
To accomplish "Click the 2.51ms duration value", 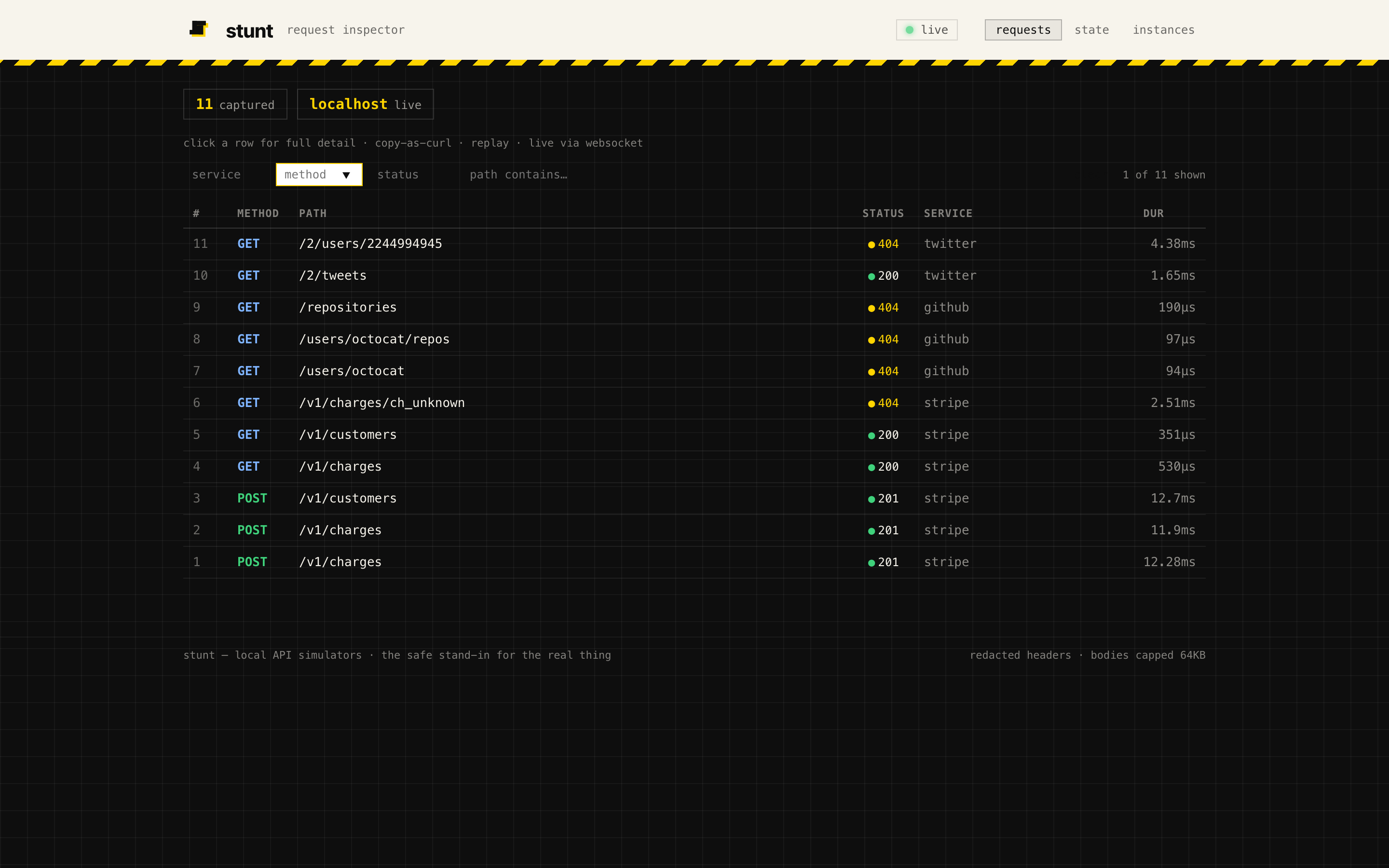I will [x=1172, y=403].
